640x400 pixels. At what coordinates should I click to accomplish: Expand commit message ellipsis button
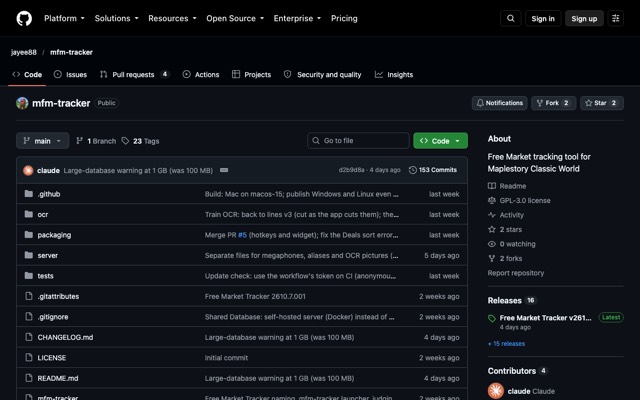224,170
